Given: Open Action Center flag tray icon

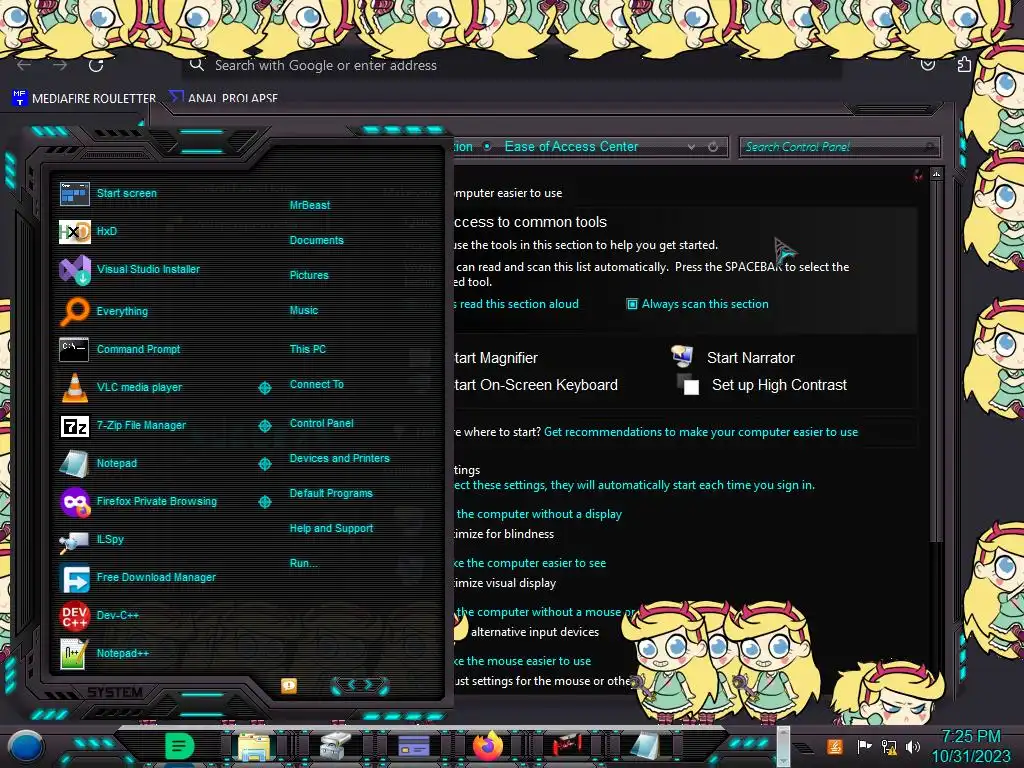Looking at the screenshot, I should coord(865,746).
